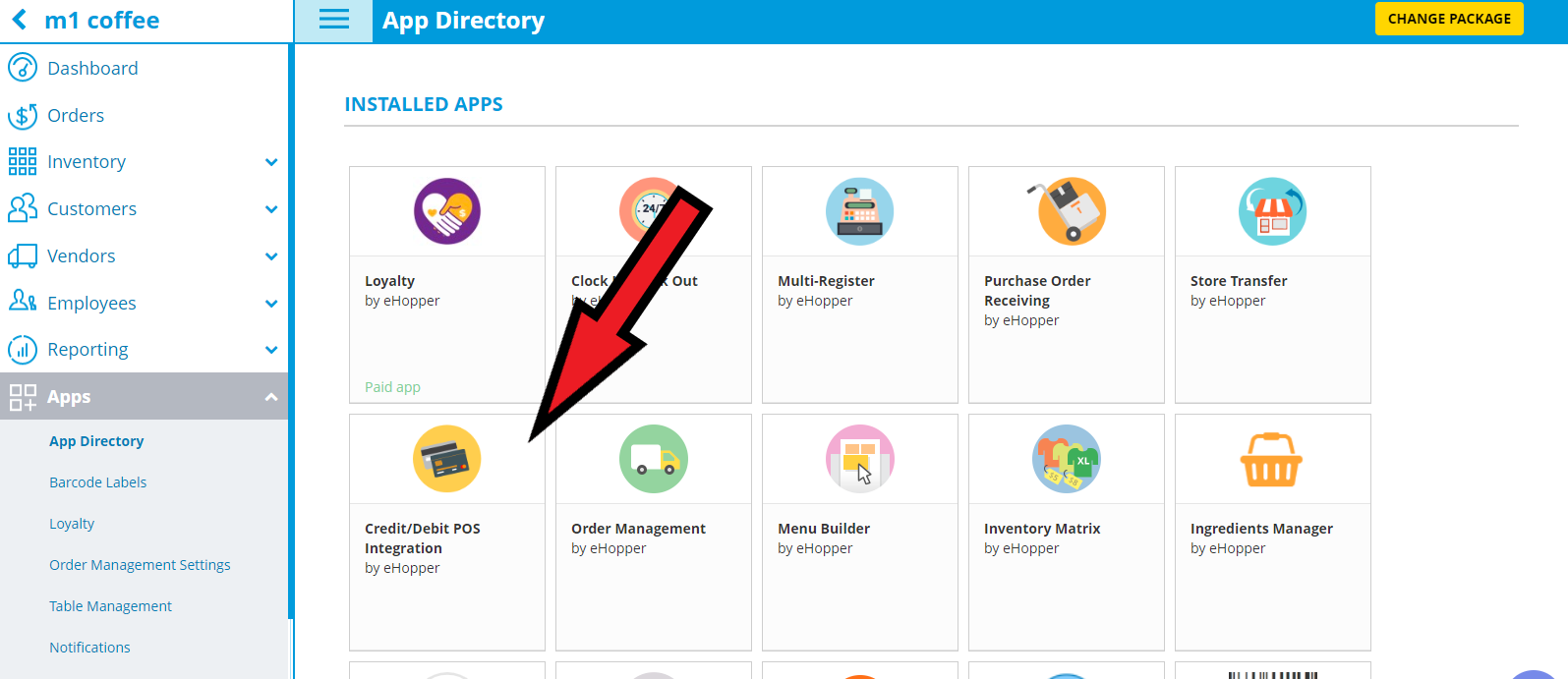Click the Installed Apps section heading
Viewport: 1568px width, 679px height.
[424, 104]
